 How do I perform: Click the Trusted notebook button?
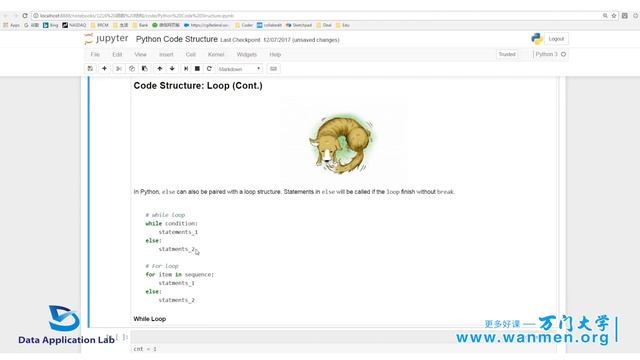pos(507,54)
